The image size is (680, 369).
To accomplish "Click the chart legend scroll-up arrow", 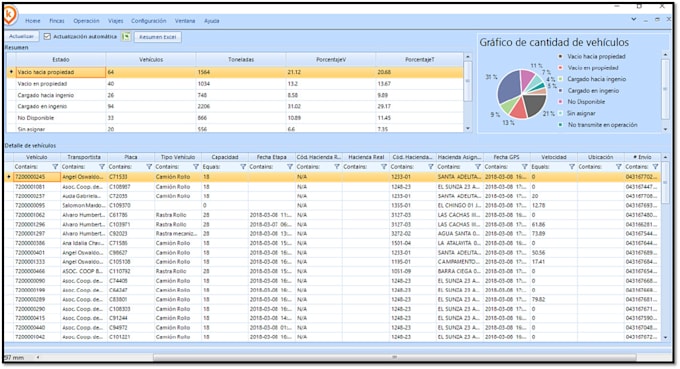I will [665, 55].
